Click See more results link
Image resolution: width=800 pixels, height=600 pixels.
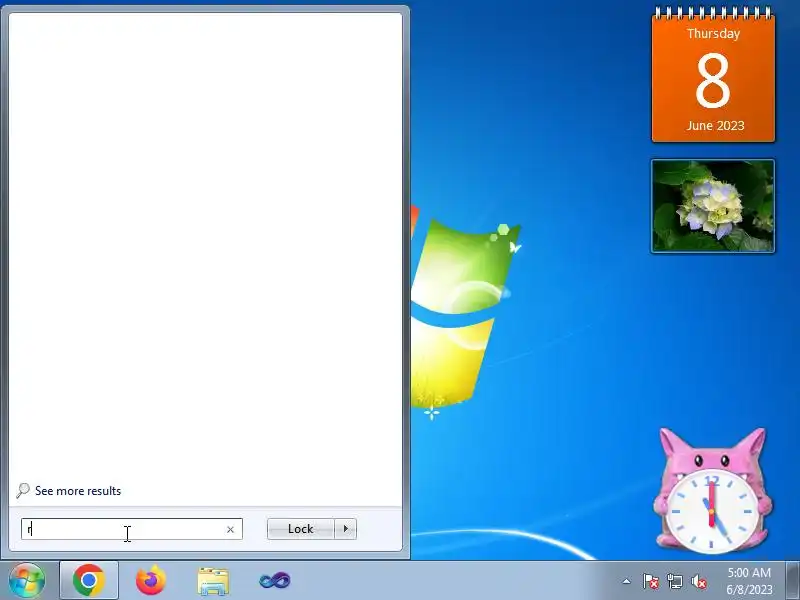pos(78,491)
